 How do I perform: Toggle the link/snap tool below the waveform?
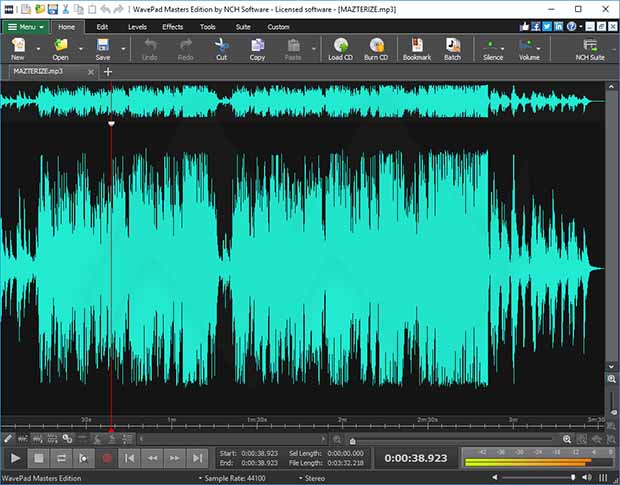click(x=68, y=438)
